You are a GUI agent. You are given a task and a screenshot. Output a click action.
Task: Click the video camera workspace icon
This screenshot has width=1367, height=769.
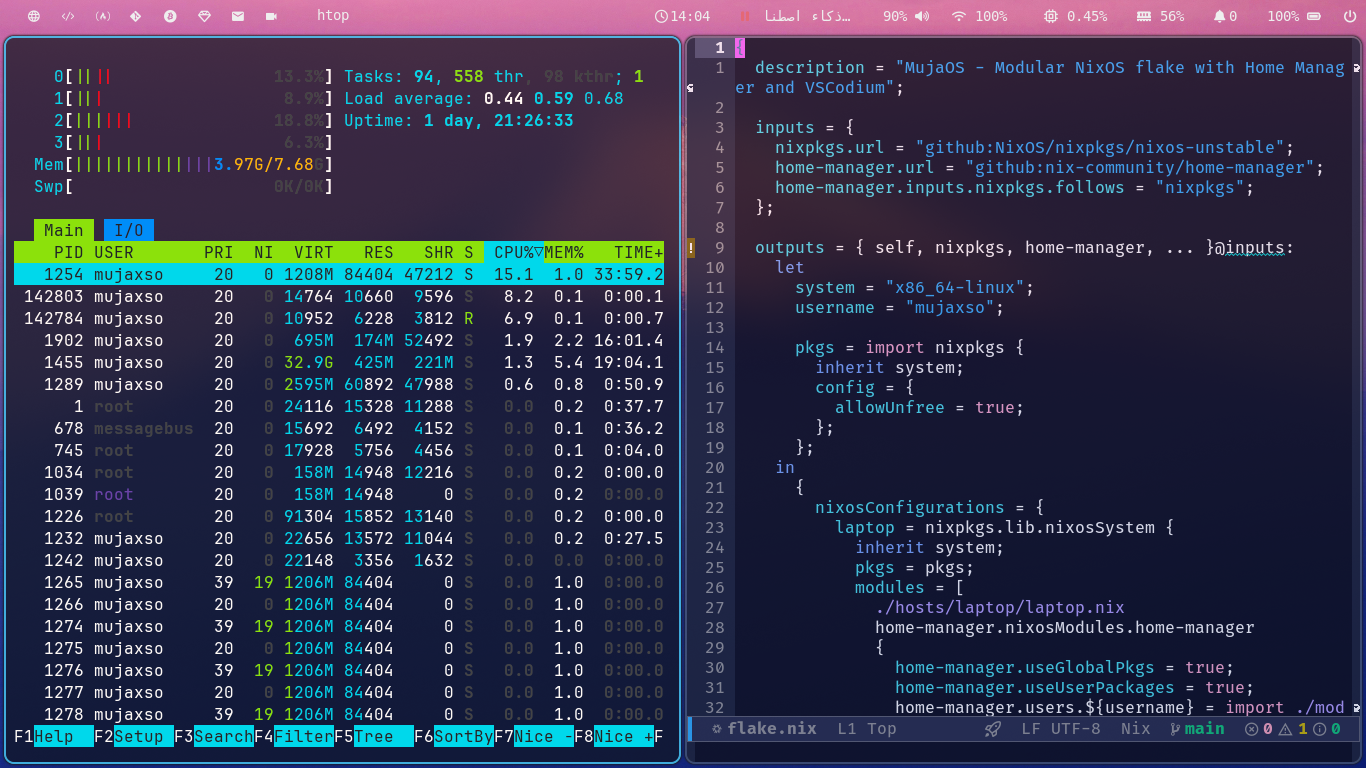coord(272,16)
